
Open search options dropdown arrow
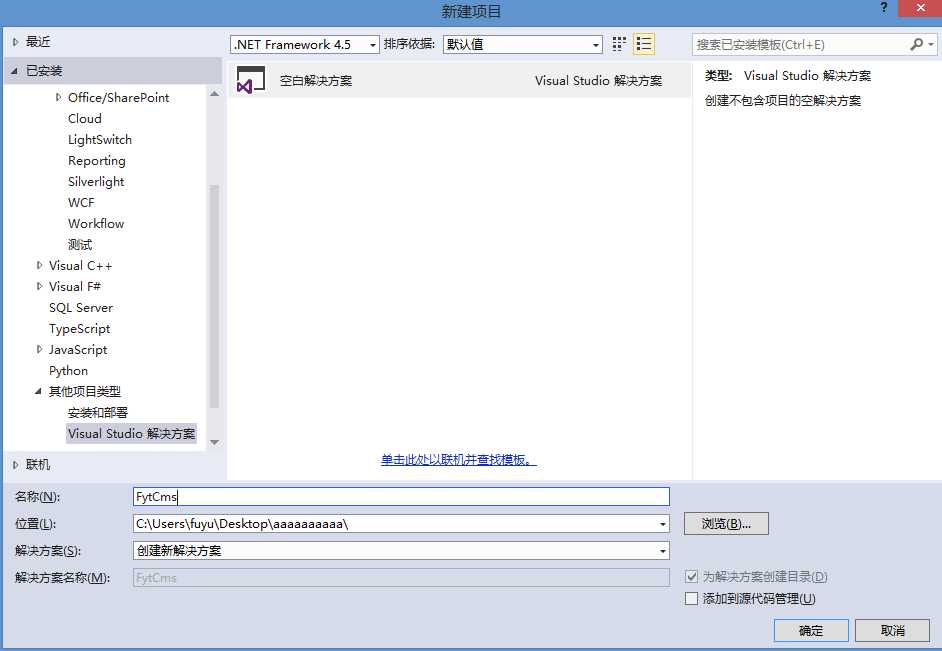(931, 44)
